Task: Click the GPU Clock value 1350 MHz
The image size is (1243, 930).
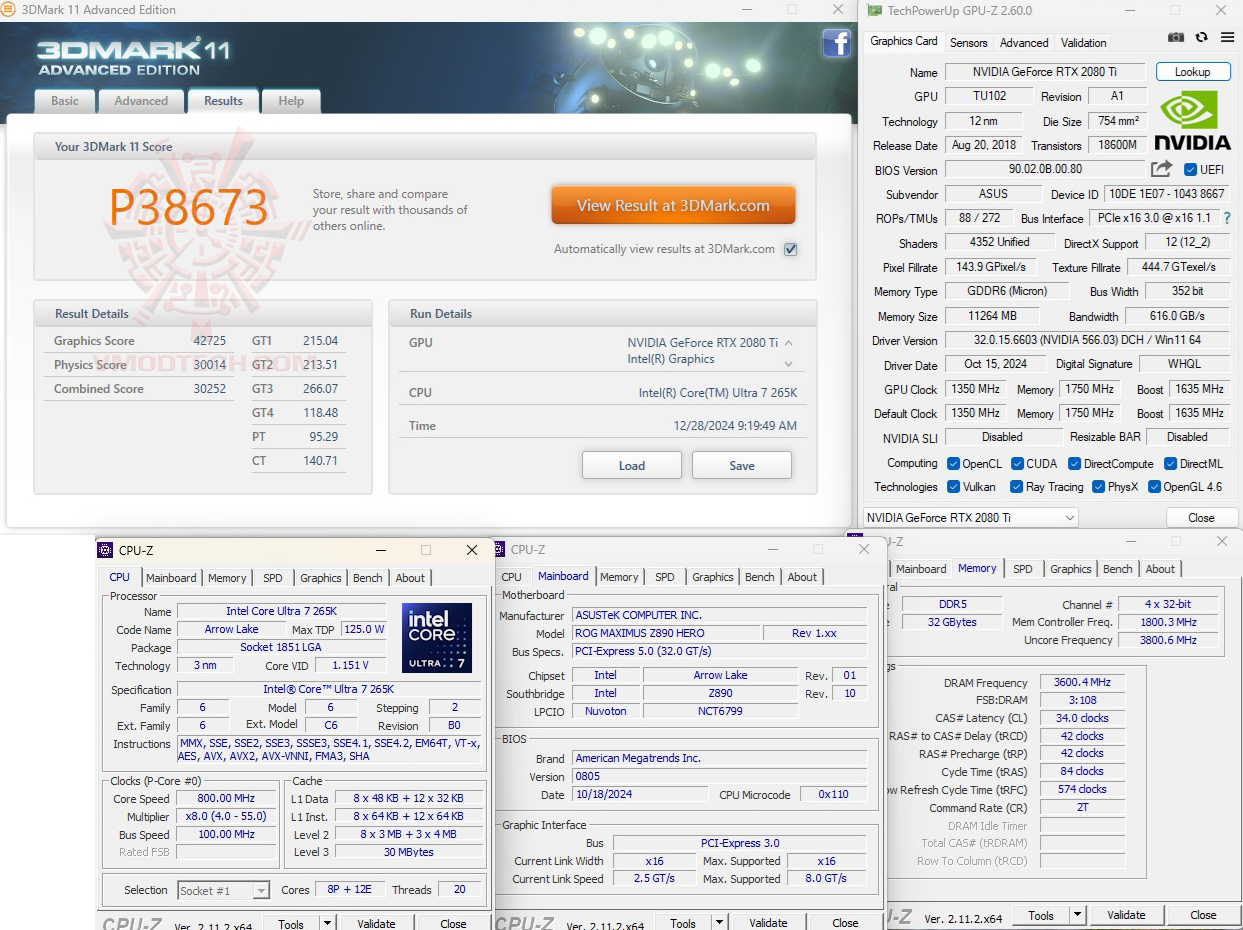Action: tap(977, 389)
